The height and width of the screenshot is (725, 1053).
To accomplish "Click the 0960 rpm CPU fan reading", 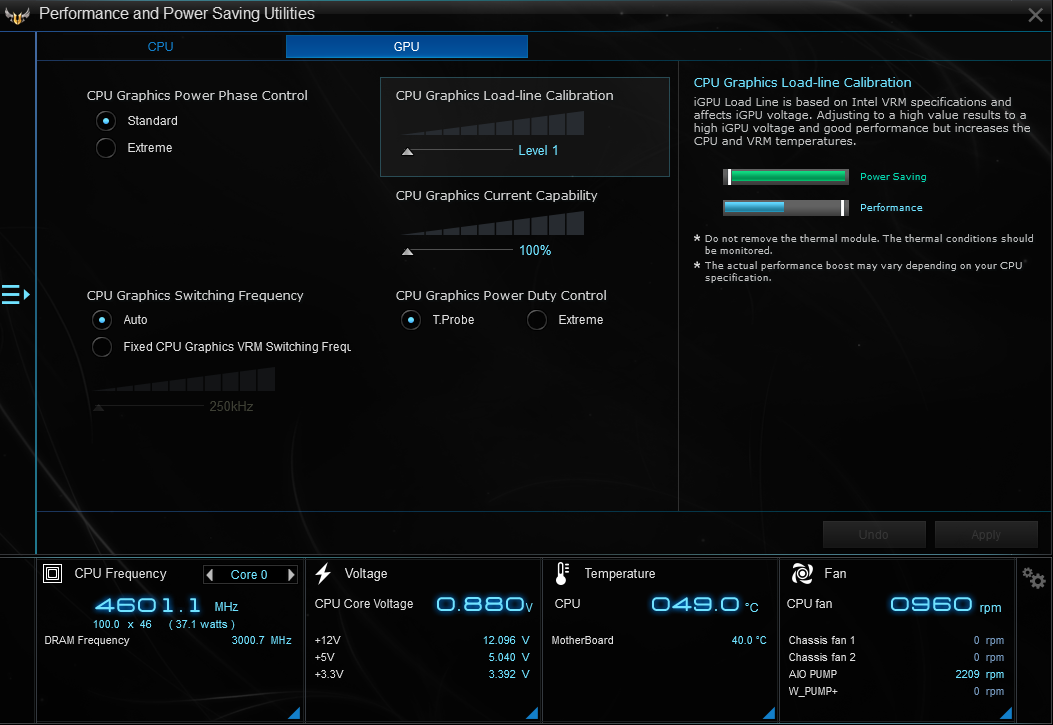I will tap(946, 605).
